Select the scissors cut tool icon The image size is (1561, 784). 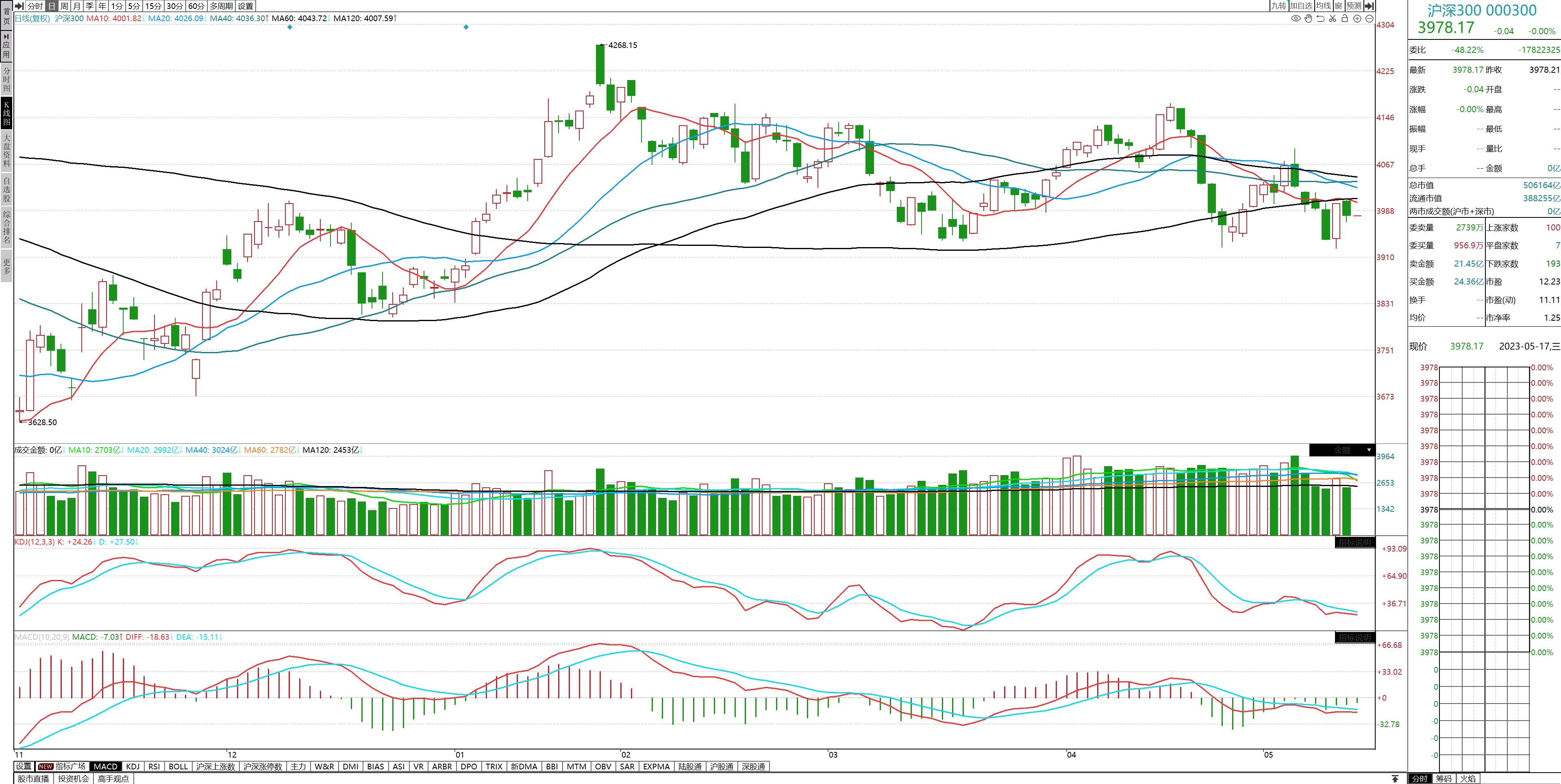click(1333, 18)
